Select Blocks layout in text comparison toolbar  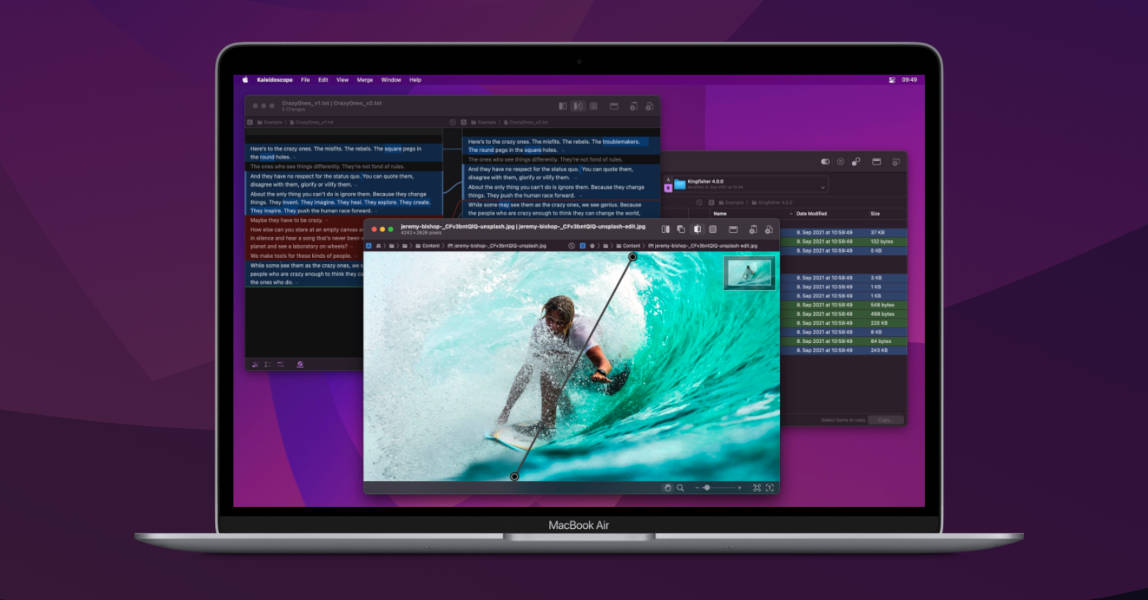562,106
